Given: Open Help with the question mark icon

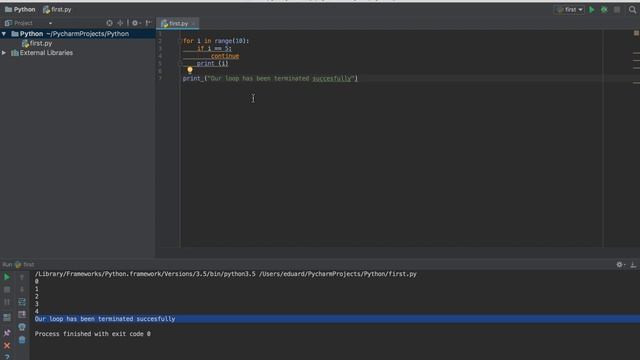Looking at the screenshot, I should tap(7, 357).
